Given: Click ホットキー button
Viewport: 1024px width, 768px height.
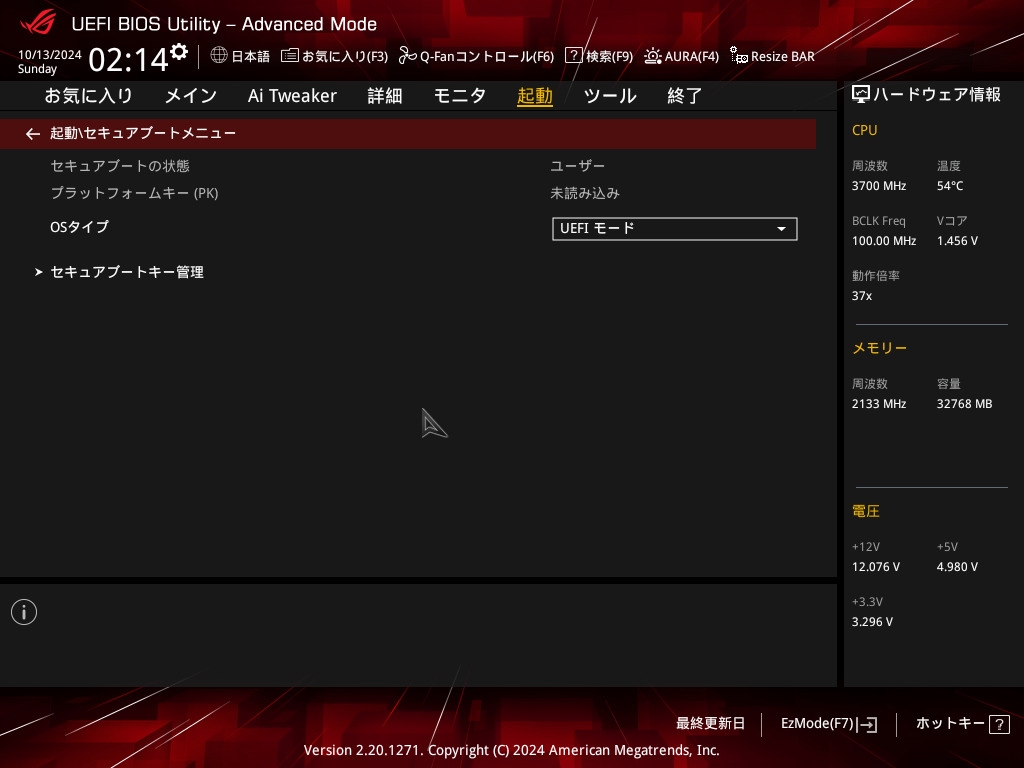Looking at the screenshot, I should click(963, 724).
